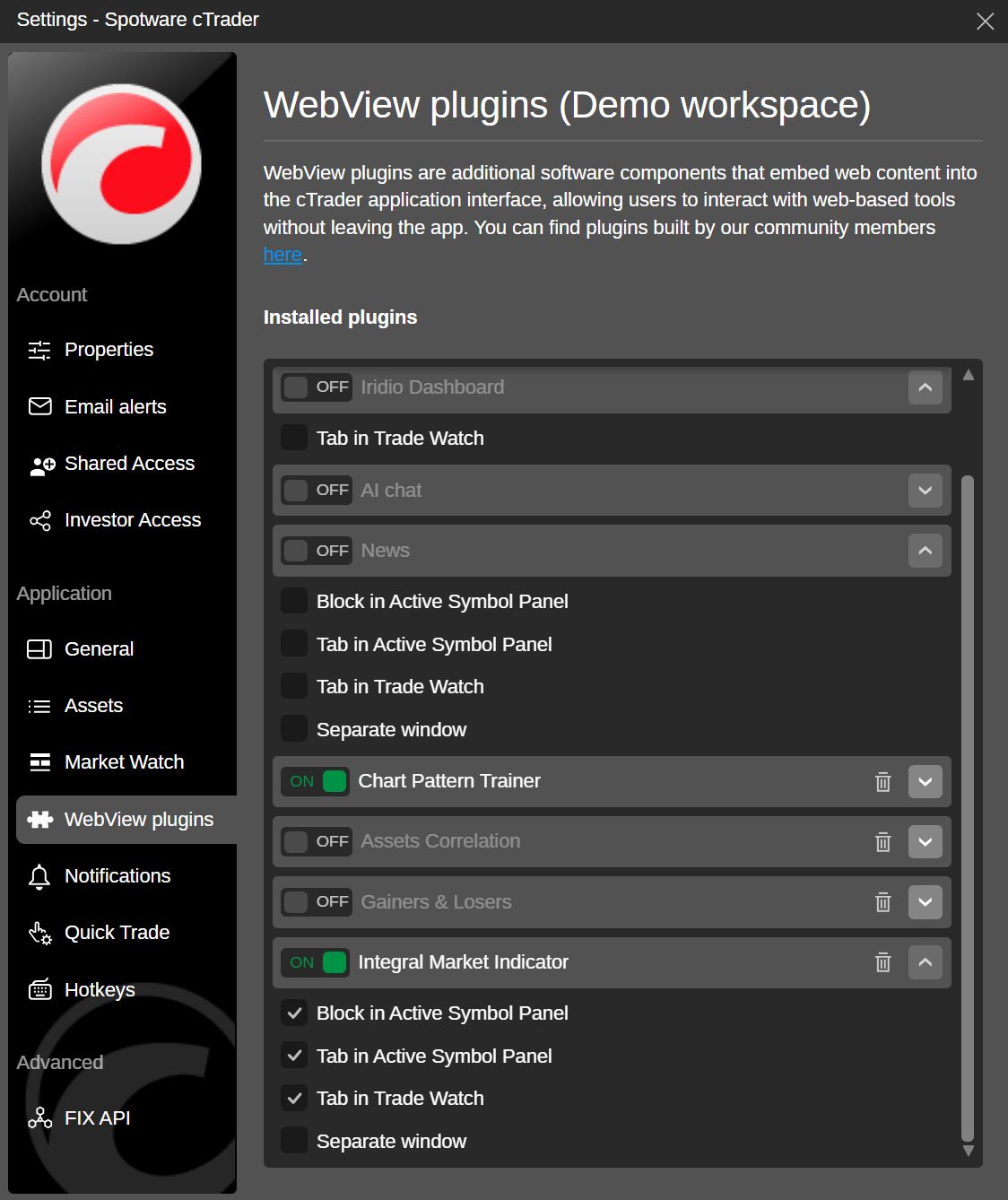Open Shared Access settings
Screen dimensions: 1008x1200
[129, 464]
